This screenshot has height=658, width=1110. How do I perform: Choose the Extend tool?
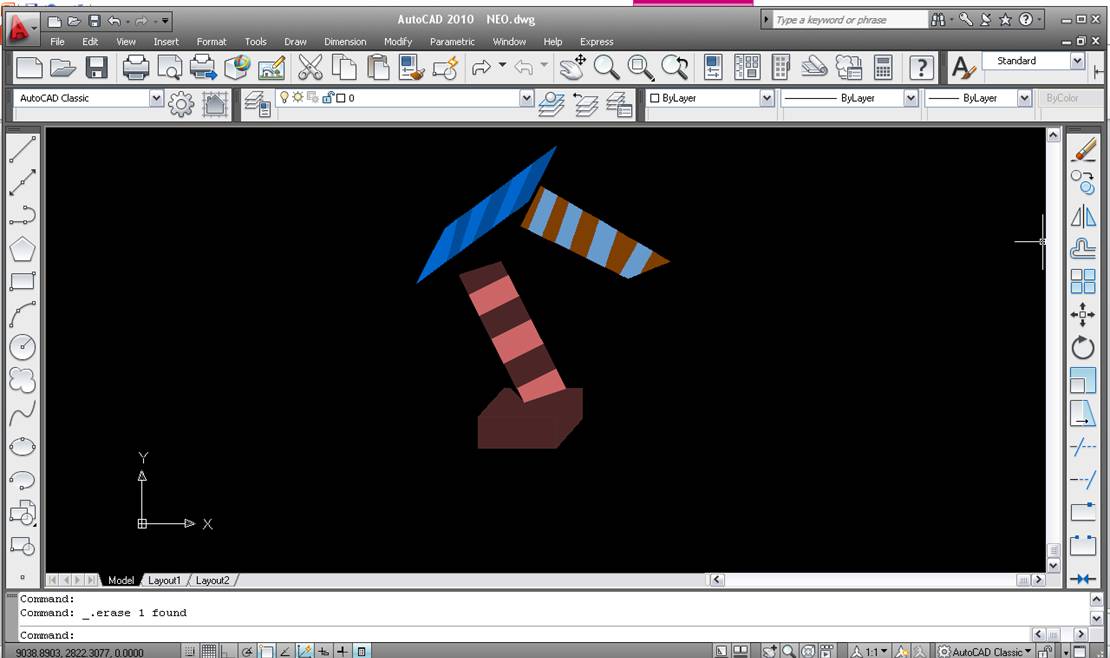click(x=1083, y=480)
